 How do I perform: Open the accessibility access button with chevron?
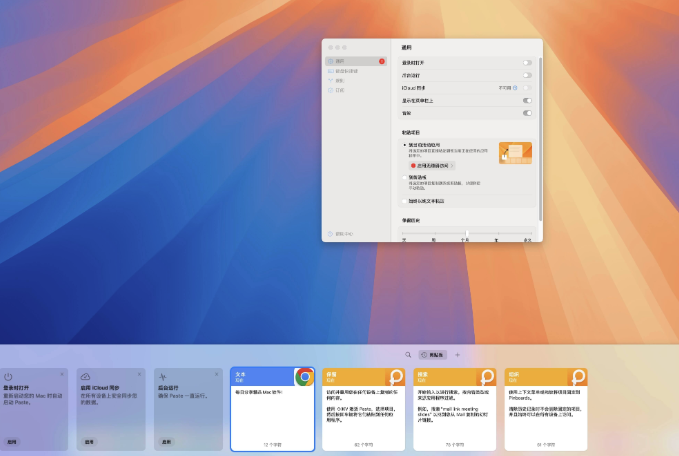pos(432,165)
